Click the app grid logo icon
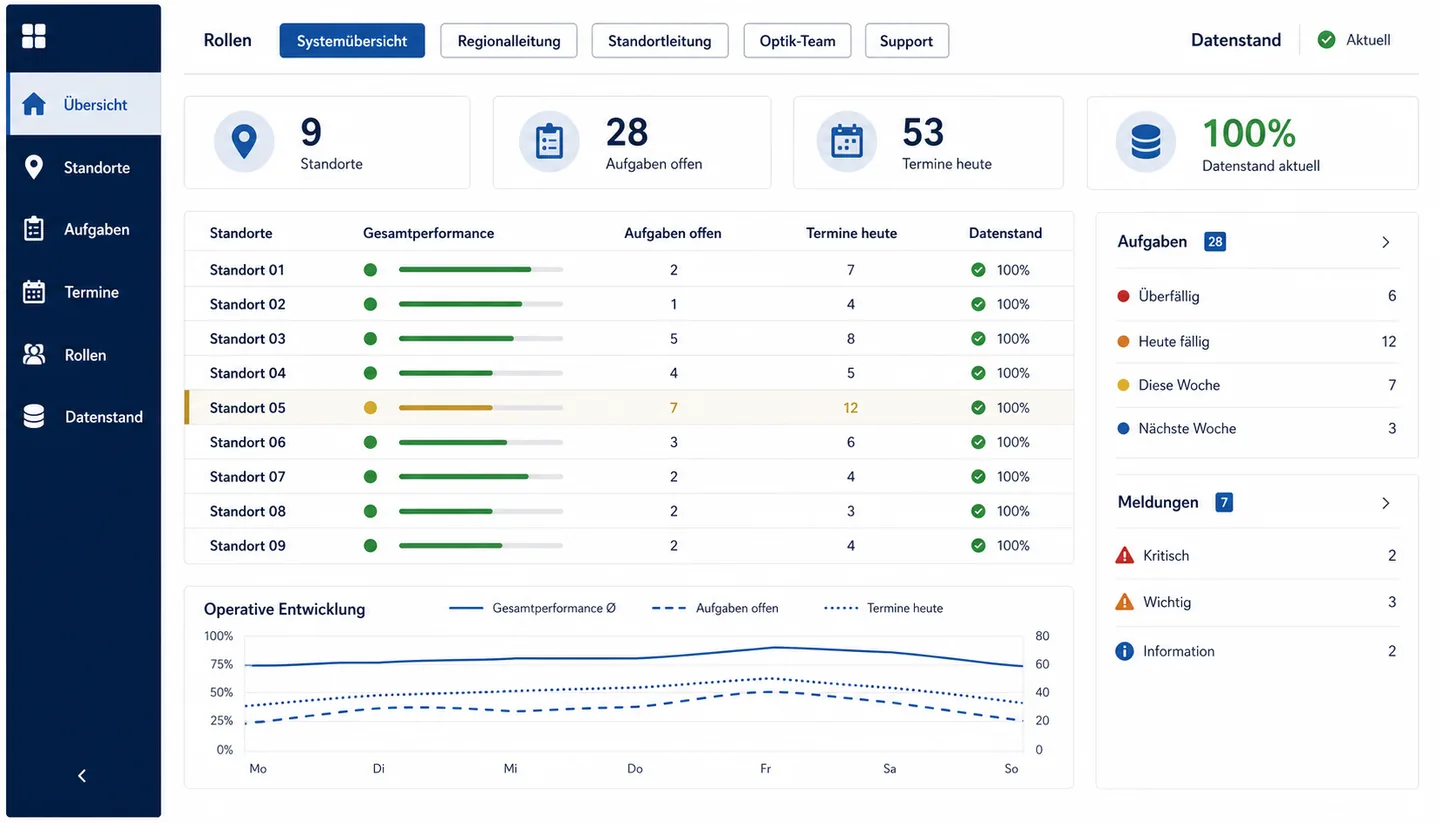1440x823 pixels. tap(34, 36)
